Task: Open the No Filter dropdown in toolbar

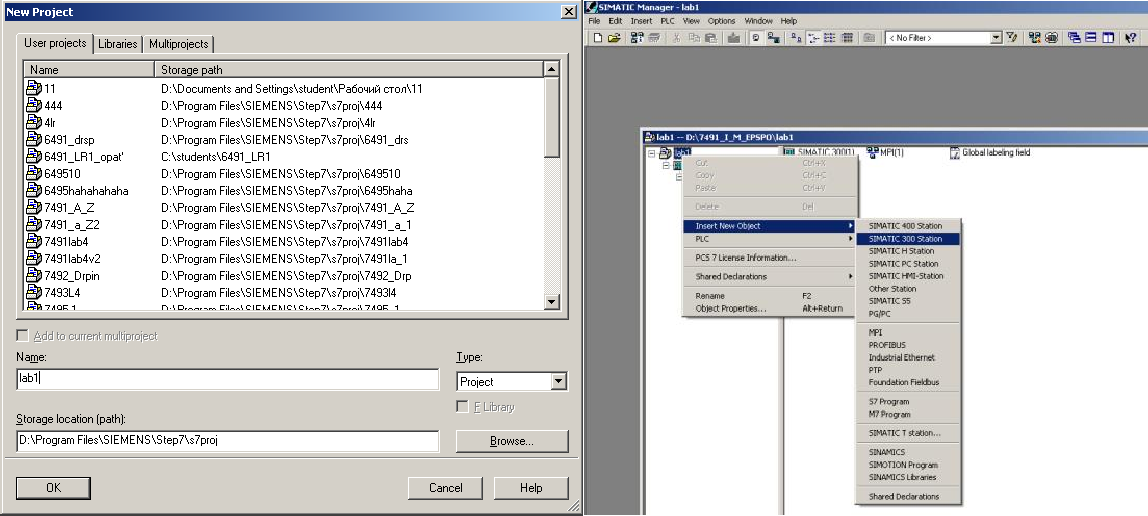Action: pyautogui.click(x=996, y=38)
